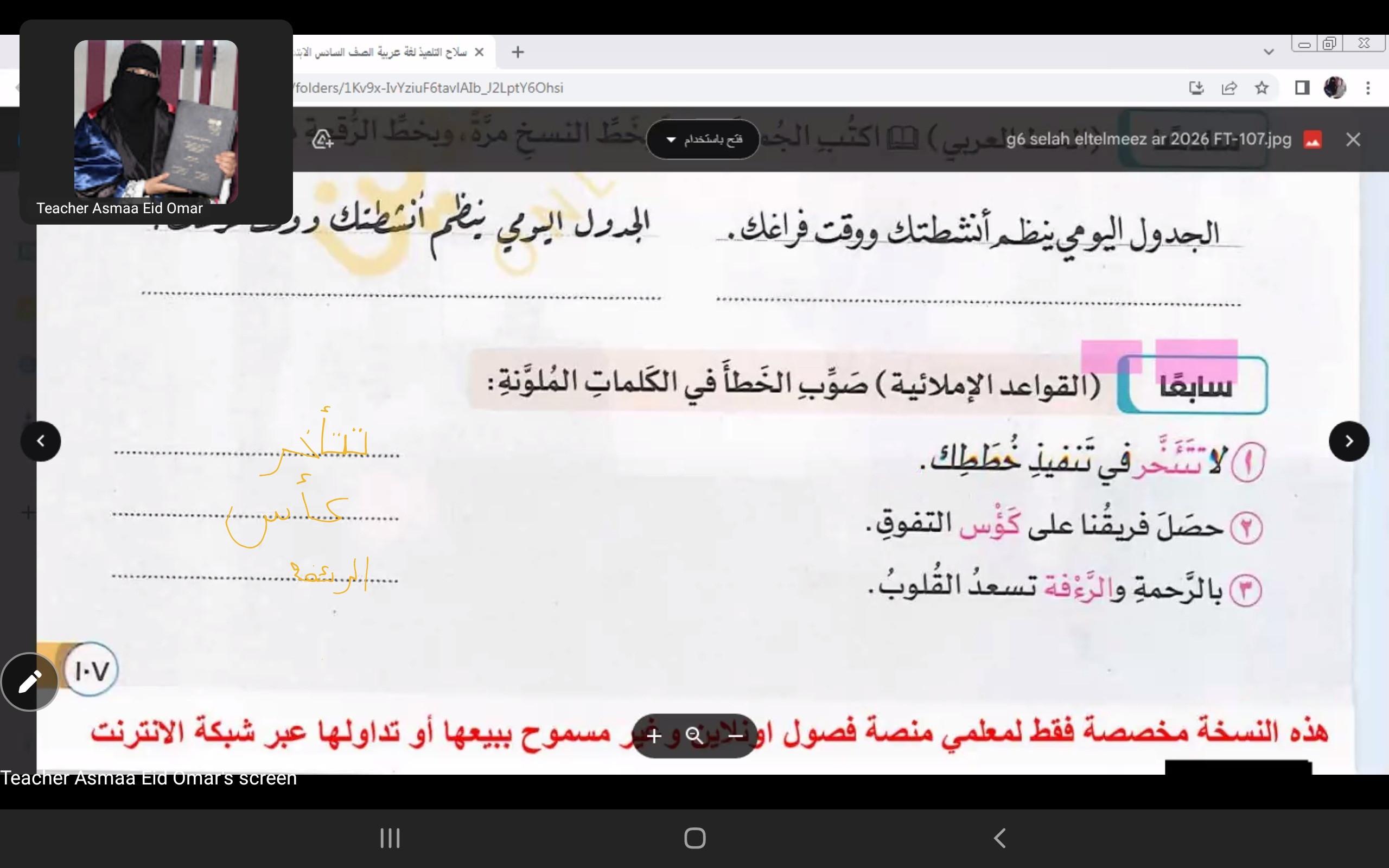This screenshot has height=868, width=1389.
Task: Go to the next image
Action: coord(1349,441)
